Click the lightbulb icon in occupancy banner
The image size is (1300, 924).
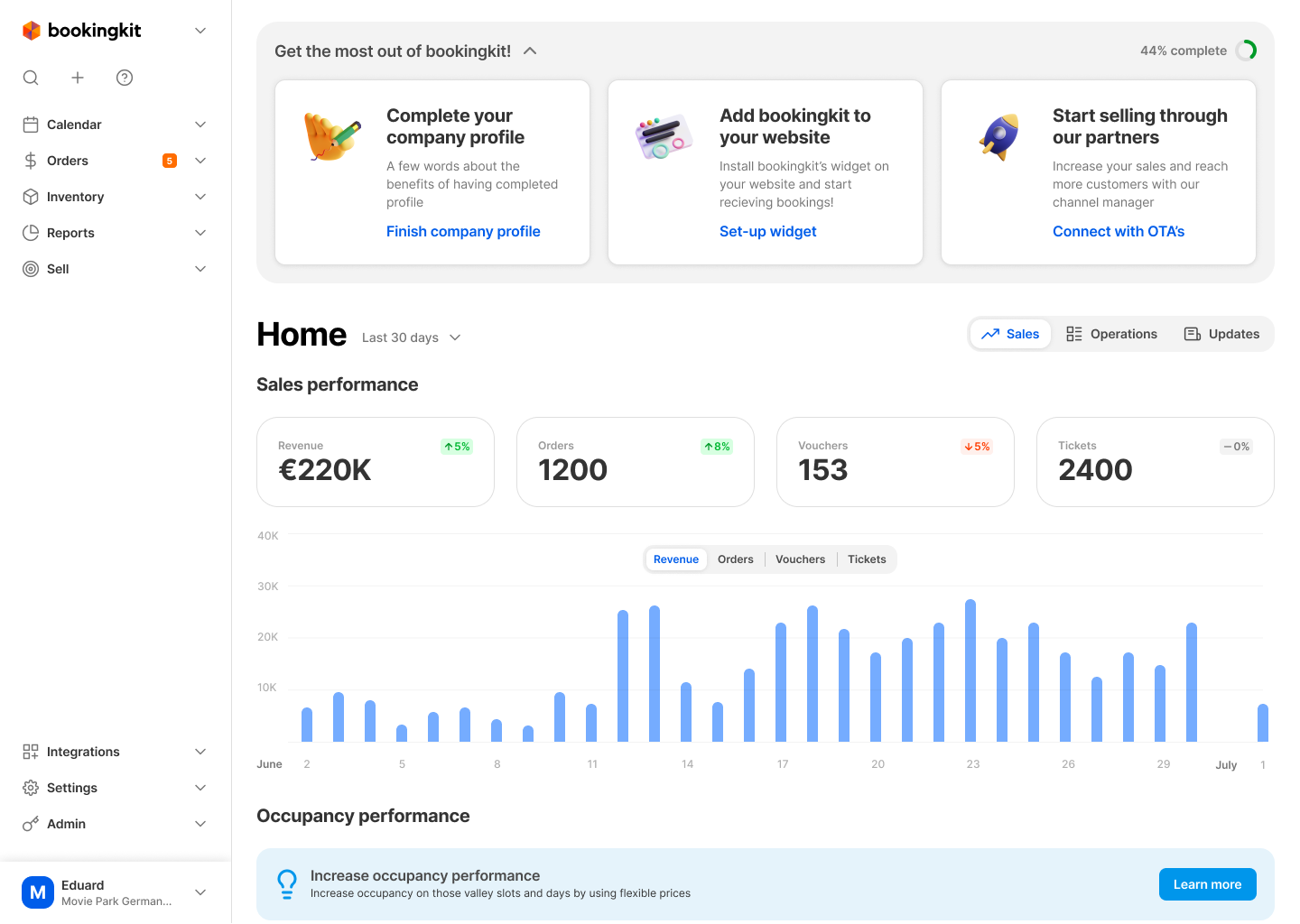[x=287, y=884]
